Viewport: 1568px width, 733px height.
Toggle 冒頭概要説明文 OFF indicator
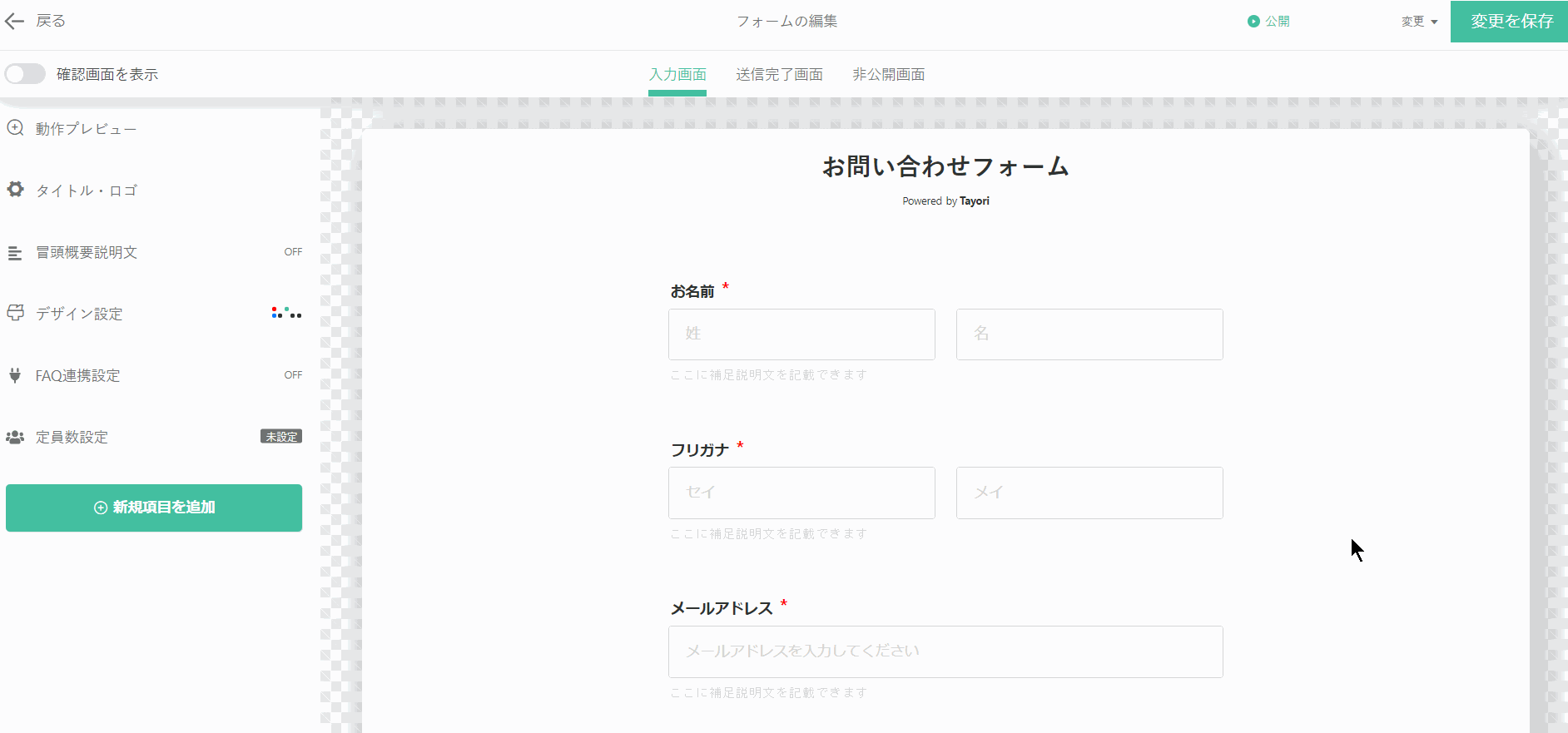click(x=293, y=252)
